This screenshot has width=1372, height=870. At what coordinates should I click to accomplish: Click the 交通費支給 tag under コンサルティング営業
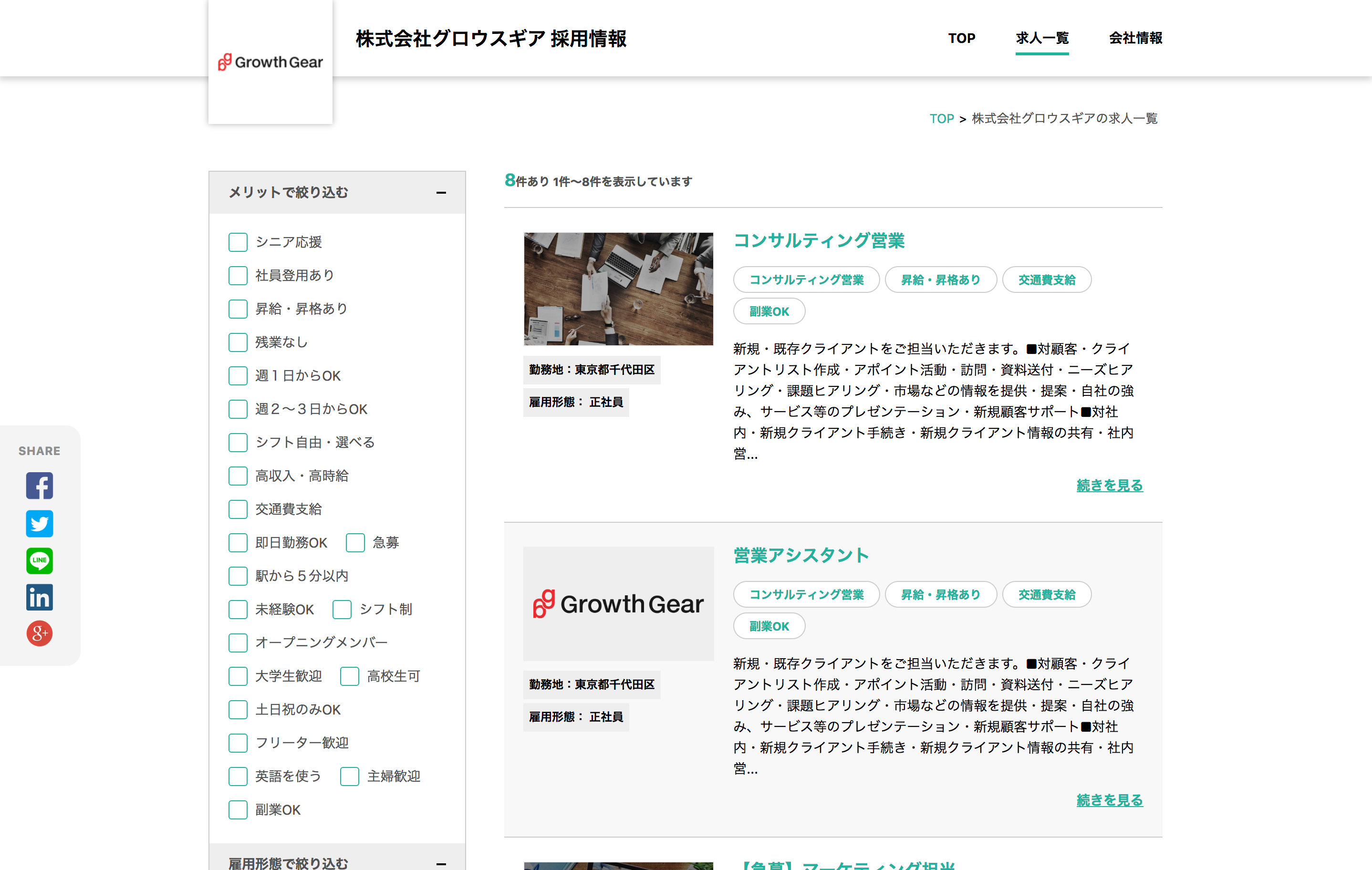[1046, 280]
